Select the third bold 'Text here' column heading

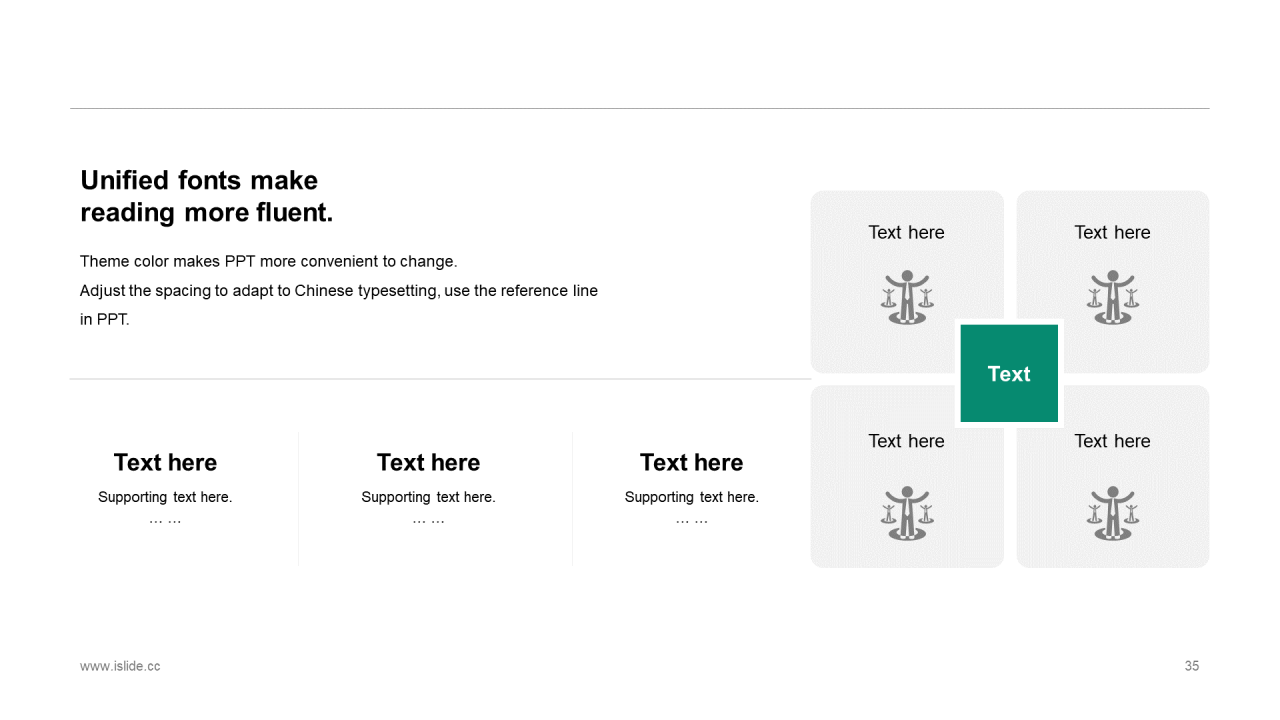(691, 462)
